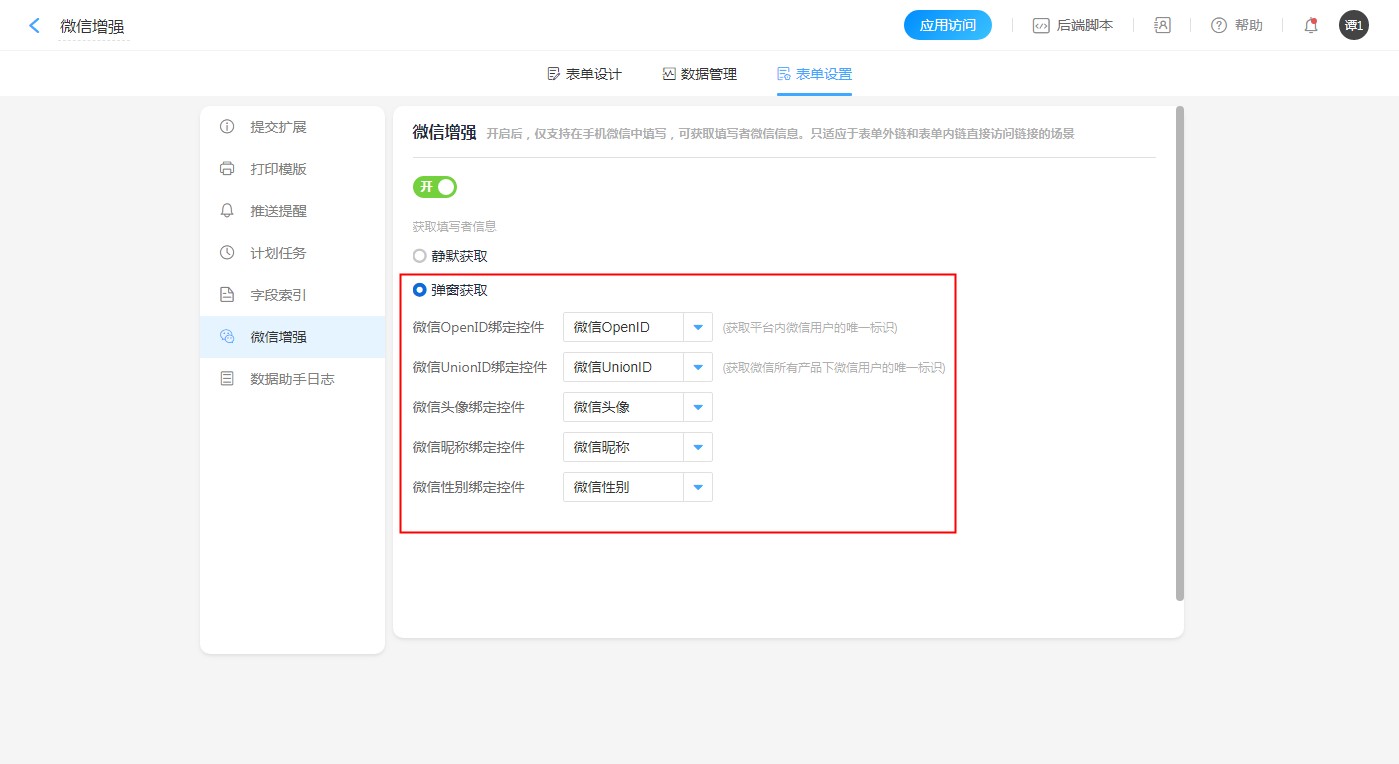Screen dimensions: 1399x764
Task: Click the contacts icon in header
Action: click(1162, 26)
